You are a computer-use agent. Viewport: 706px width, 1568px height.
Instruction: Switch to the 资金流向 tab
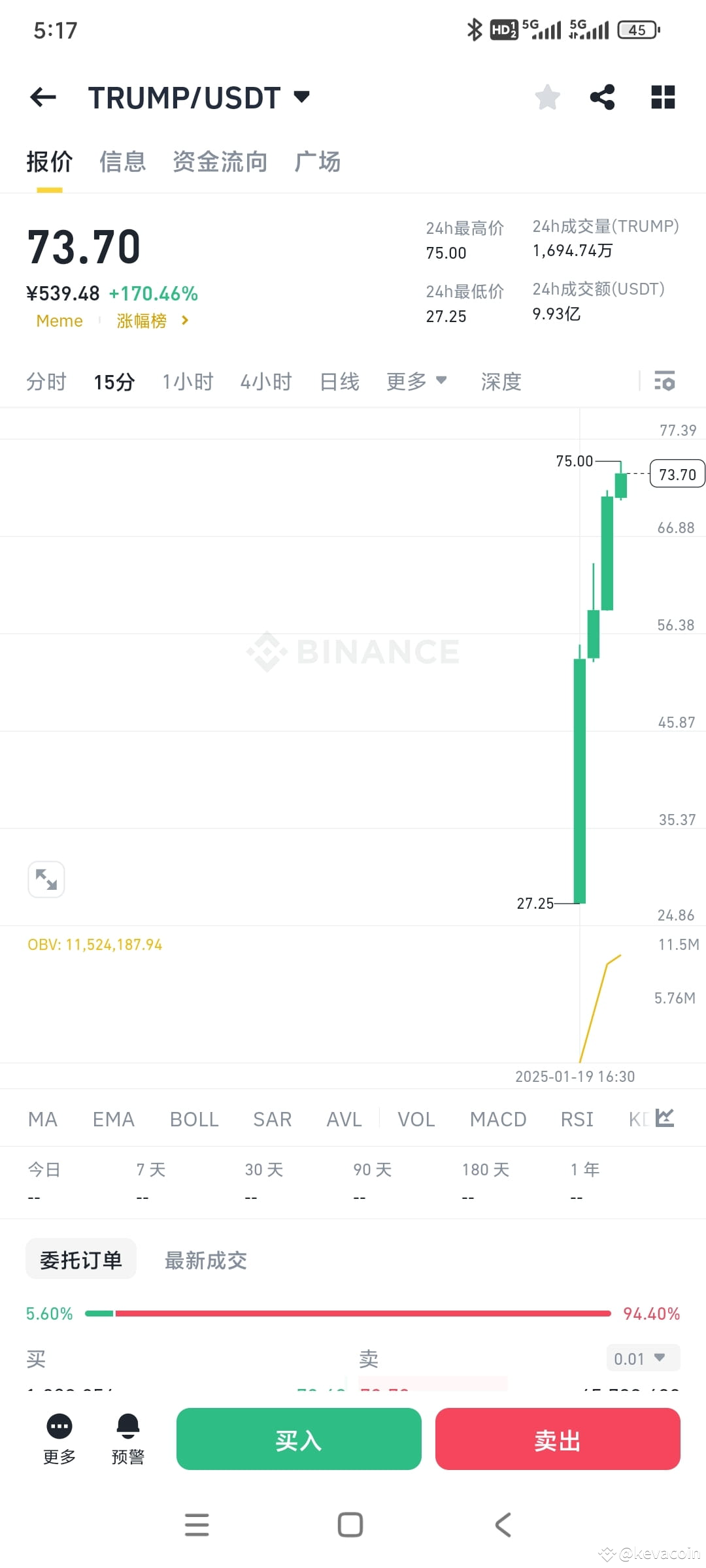[x=220, y=161]
